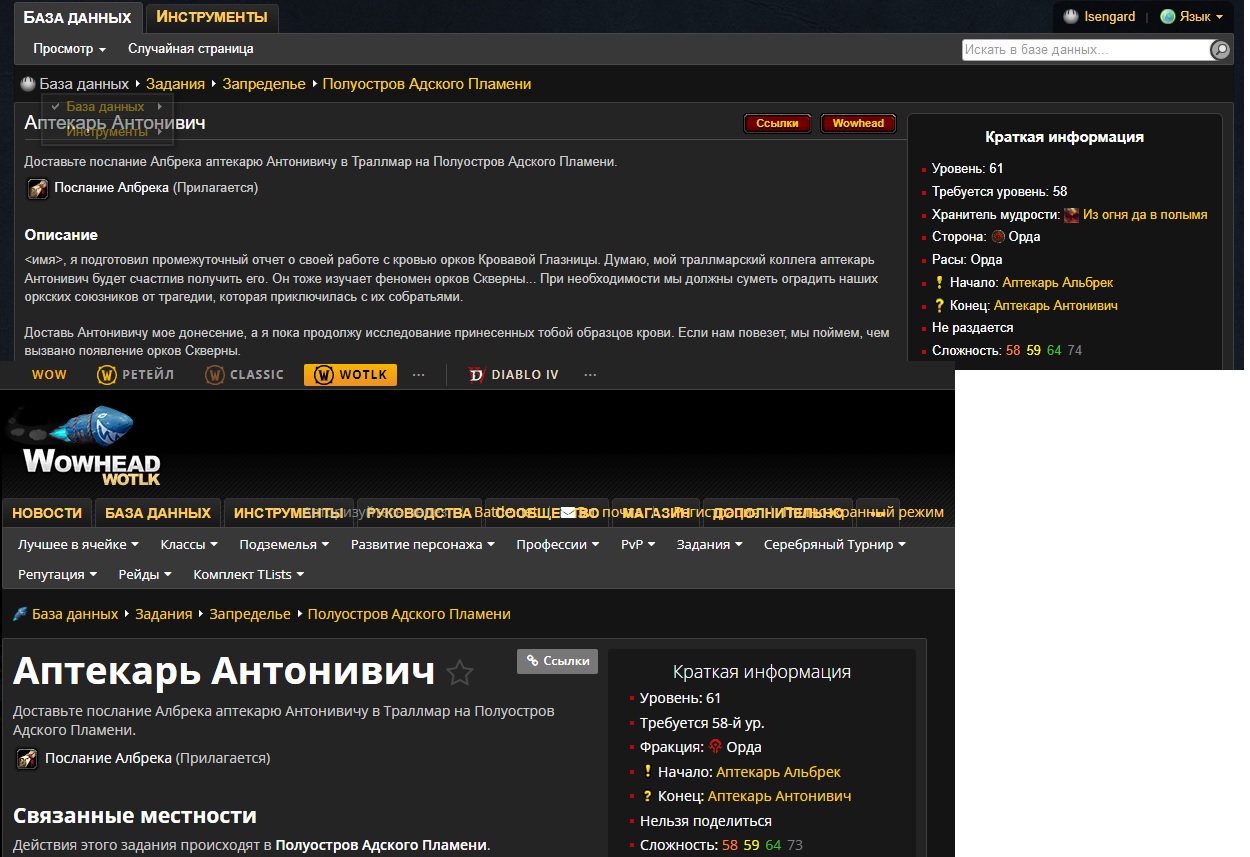Viewport: 1250px width, 857px height.
Task: Expand the Репутация dropdown
Action: point(58,575)
